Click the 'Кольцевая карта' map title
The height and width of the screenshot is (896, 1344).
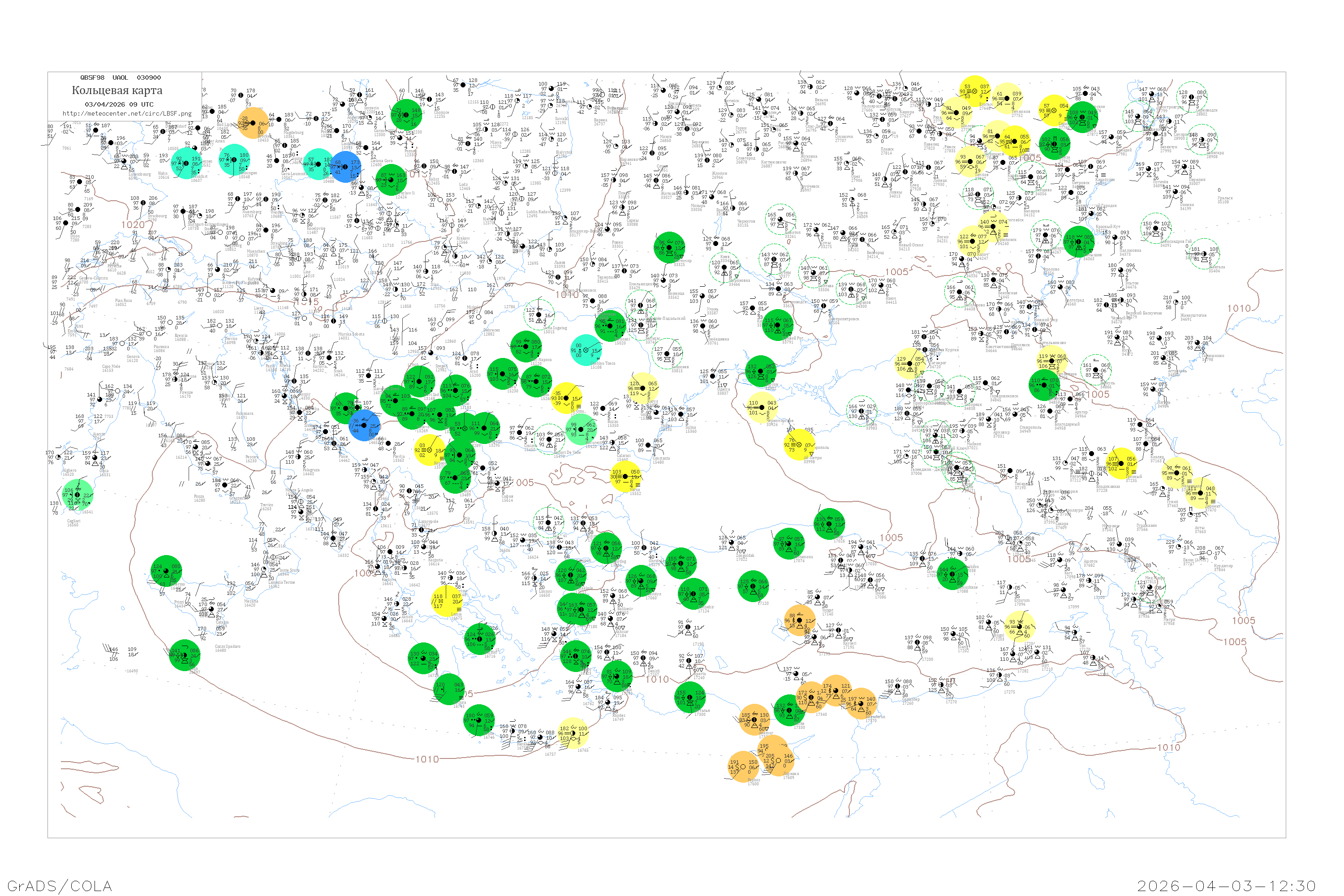point(117,90)
